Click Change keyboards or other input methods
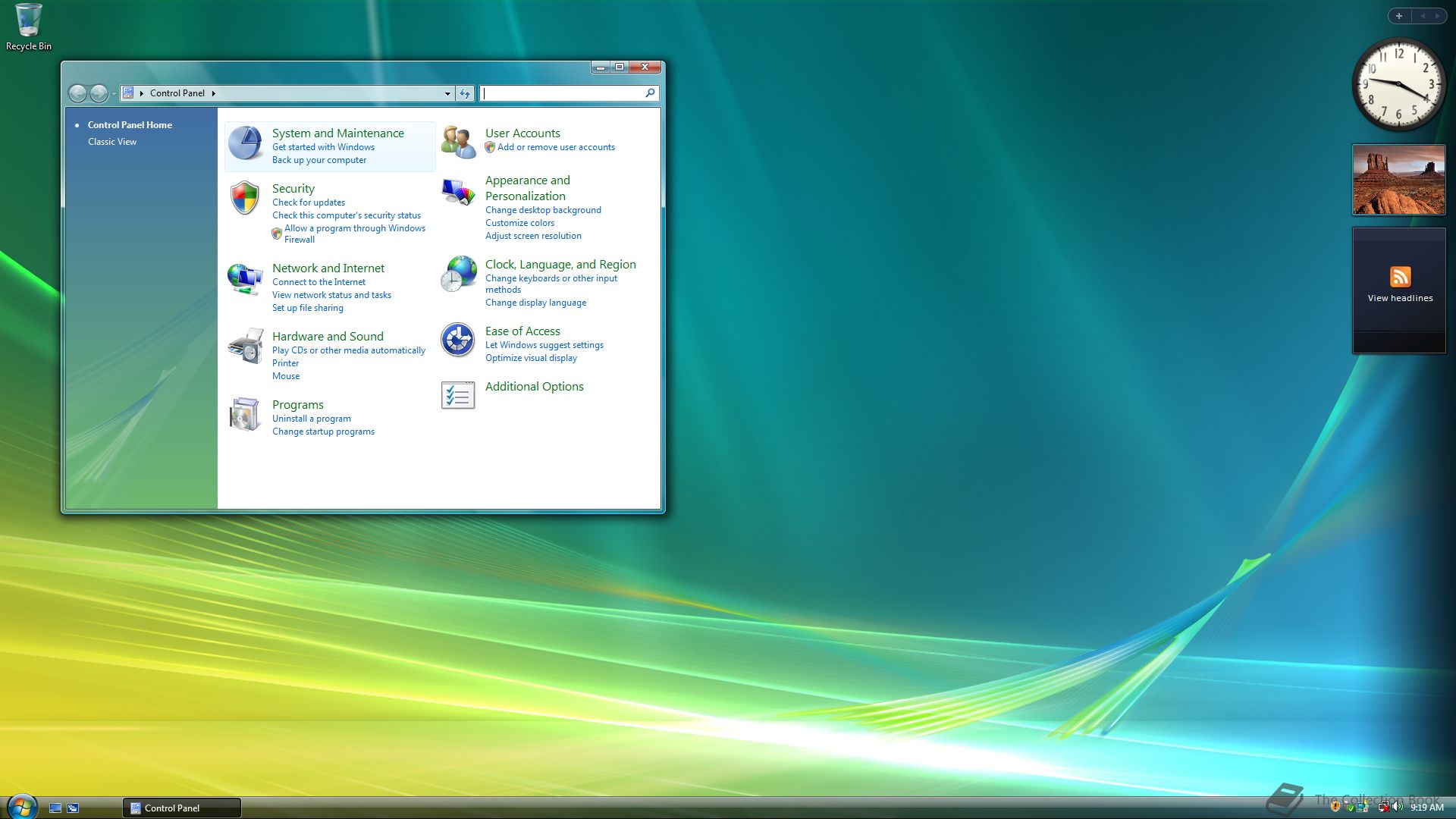 551,284
